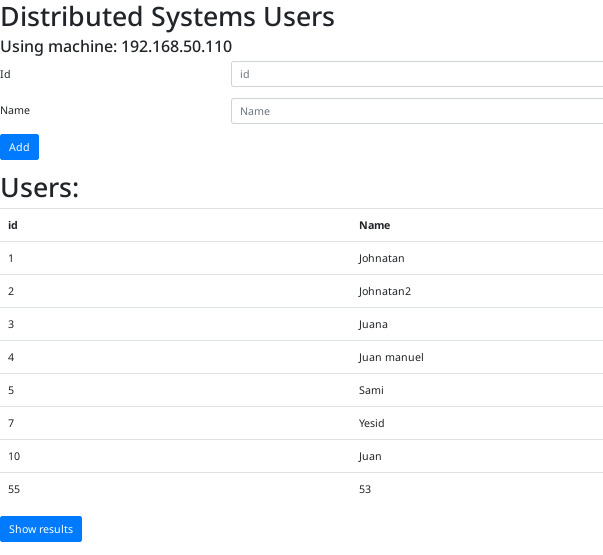Focus the Name input field
Screen dimensions: 603x555
point(417,111)
